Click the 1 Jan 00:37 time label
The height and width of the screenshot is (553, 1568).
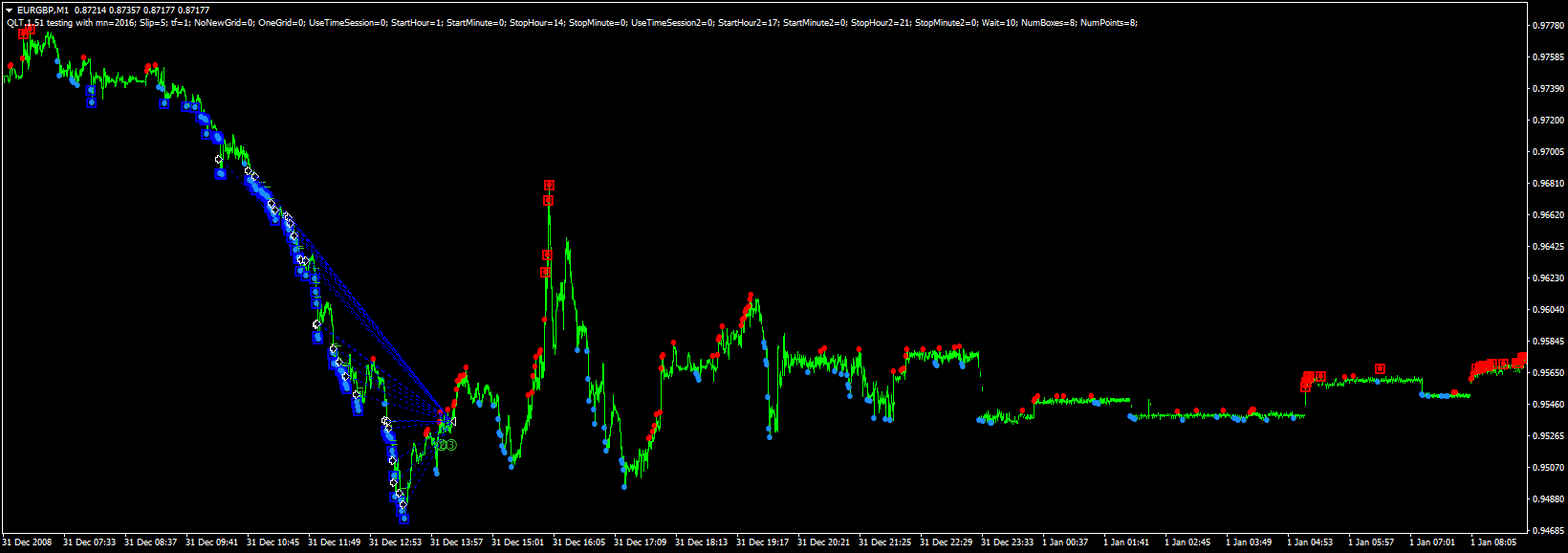[1065, 542]
